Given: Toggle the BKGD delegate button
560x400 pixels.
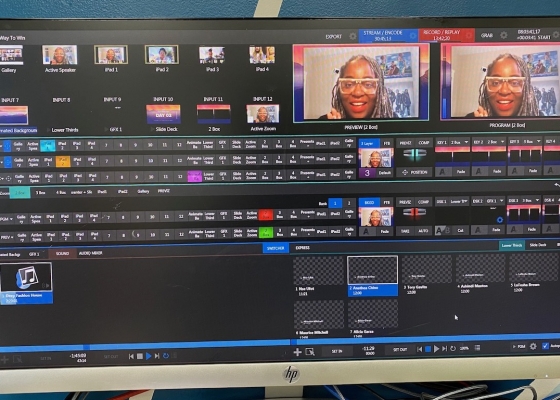Looking at the screenshot, I should coord(369,202).
